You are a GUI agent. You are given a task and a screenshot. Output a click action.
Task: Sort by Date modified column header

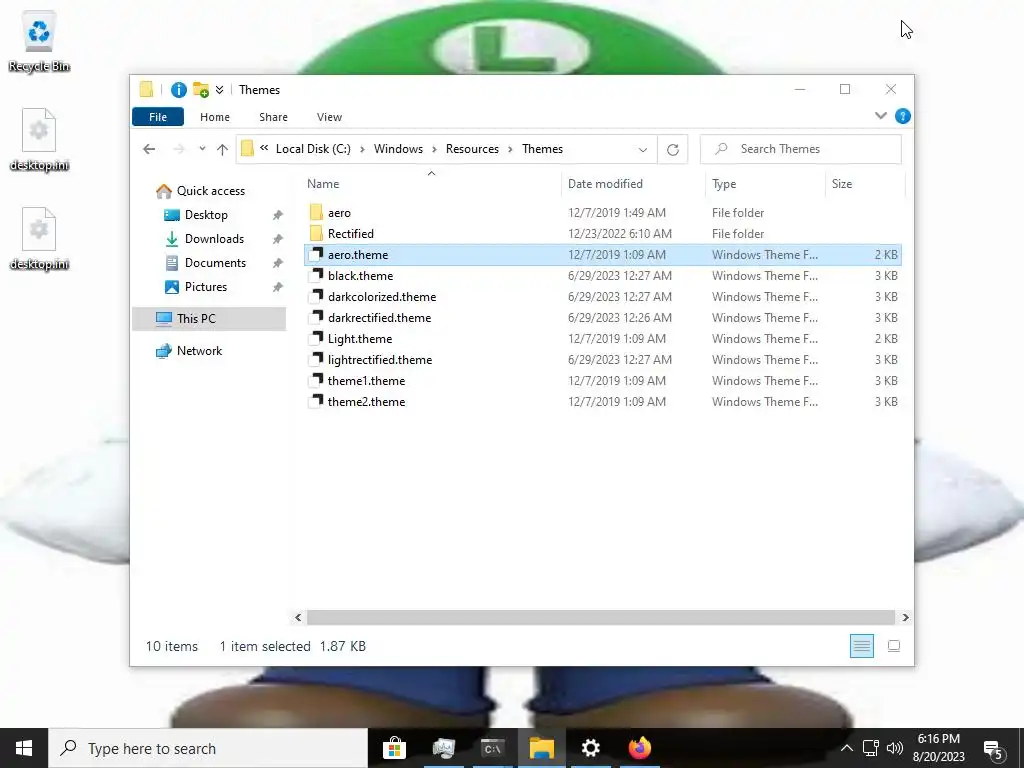[x=633, y=184]
